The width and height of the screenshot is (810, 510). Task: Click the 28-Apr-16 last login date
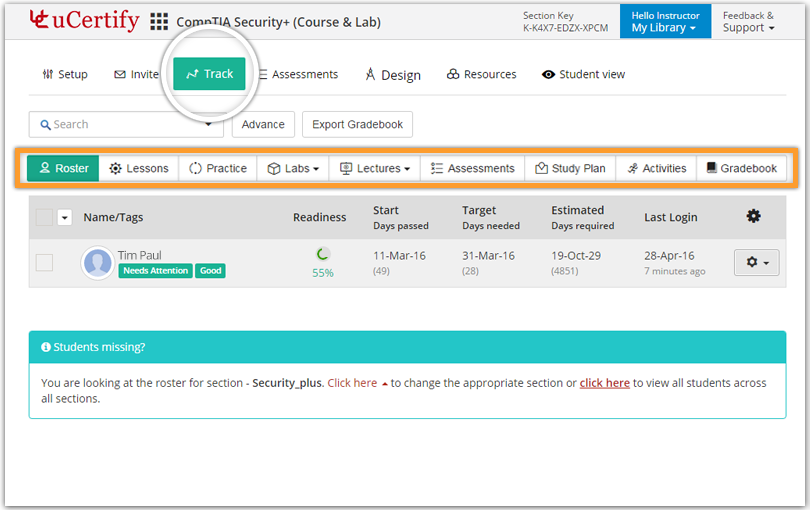669,256
